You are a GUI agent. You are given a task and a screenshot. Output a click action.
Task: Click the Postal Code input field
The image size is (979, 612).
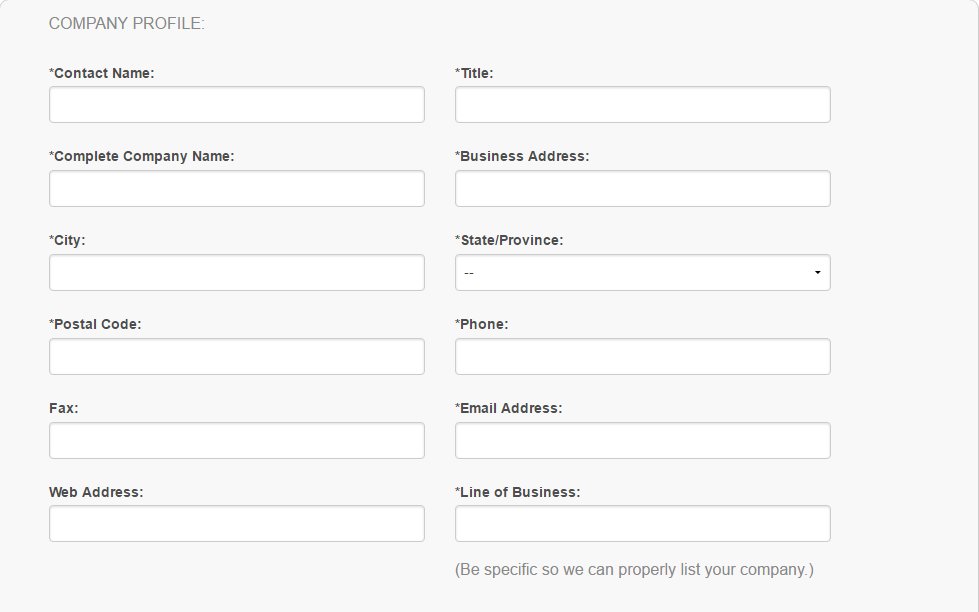pyautogui.click(x=236, y=357)
